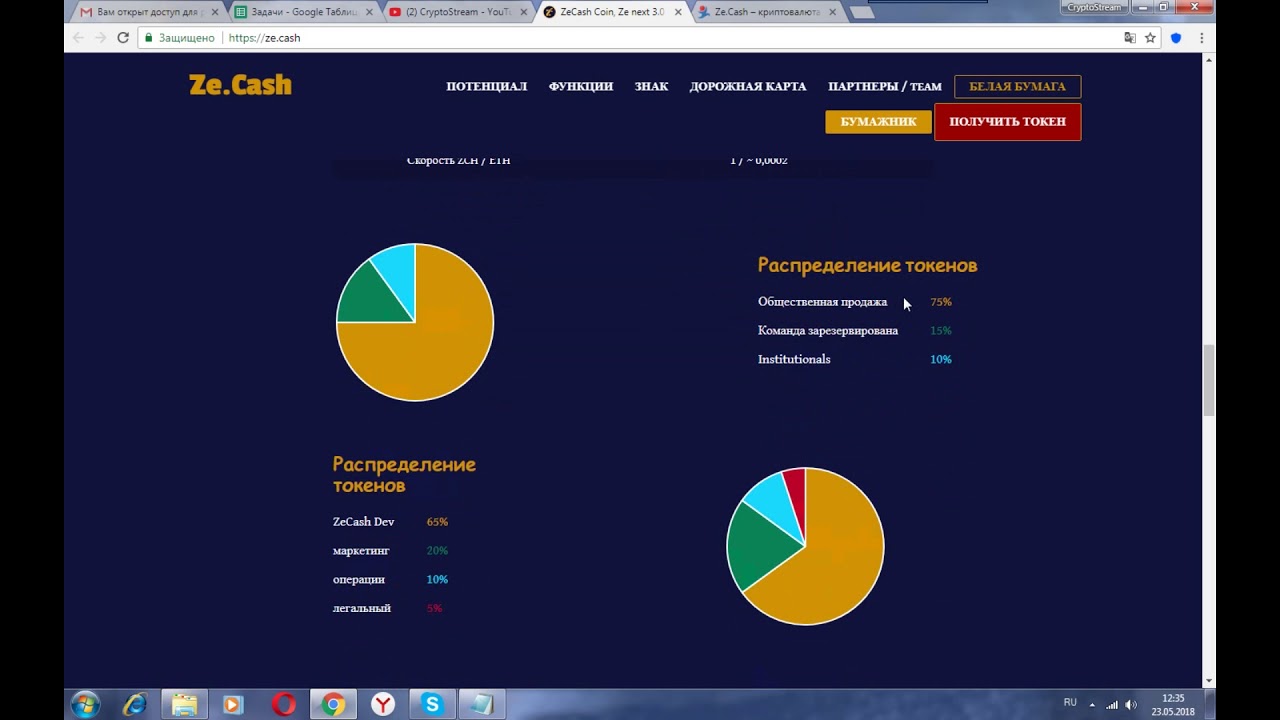This screenshot has height=720, width=1280.
Task: Click the операции label
Action: pyautogui.click(x=358, y=580)
